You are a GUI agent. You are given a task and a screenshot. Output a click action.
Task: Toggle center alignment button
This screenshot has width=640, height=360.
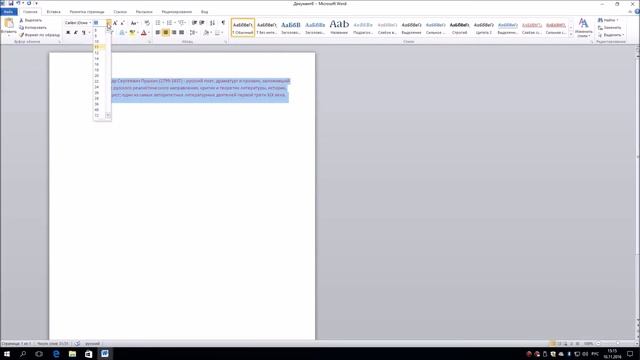click(166, 32)
